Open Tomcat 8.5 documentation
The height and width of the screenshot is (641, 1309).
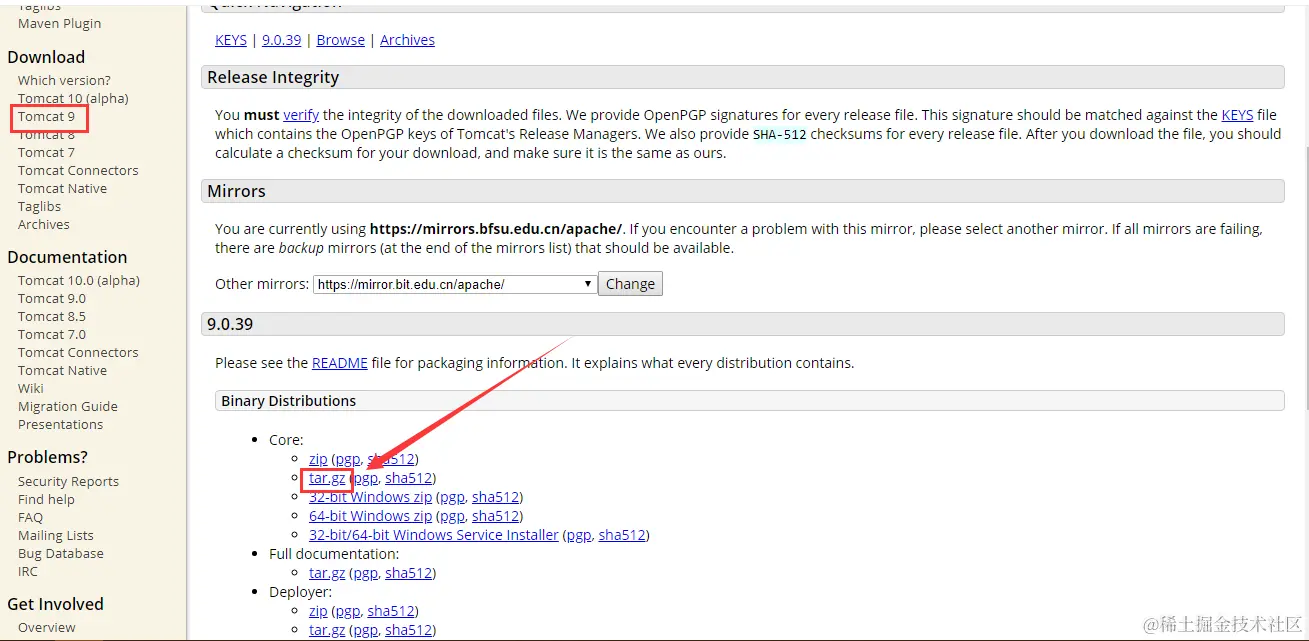52,316
